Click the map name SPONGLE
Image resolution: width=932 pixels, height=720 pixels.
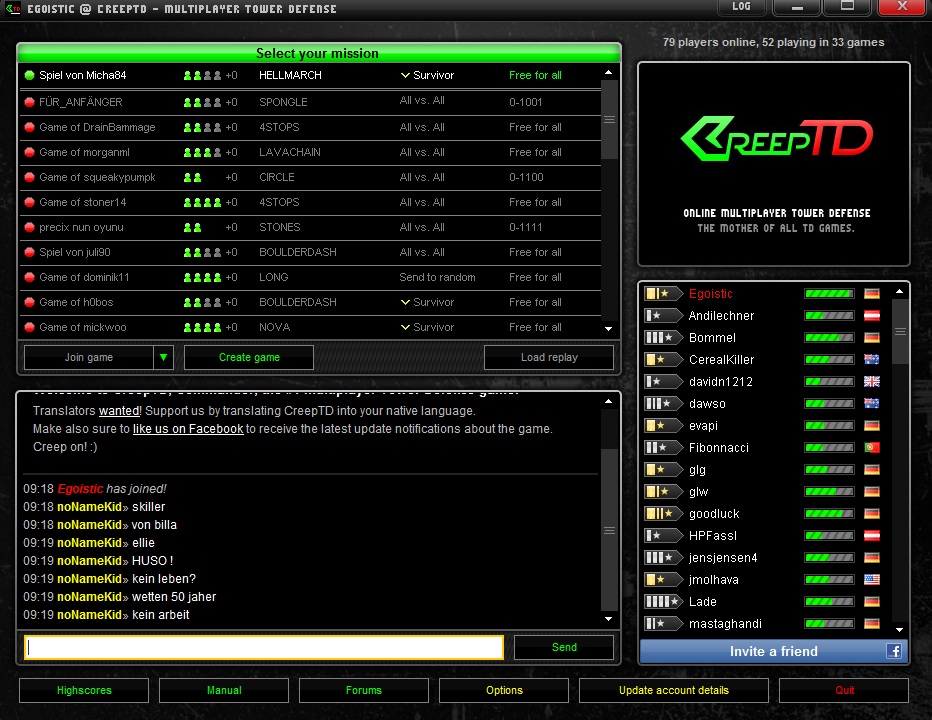pos(283,102)
